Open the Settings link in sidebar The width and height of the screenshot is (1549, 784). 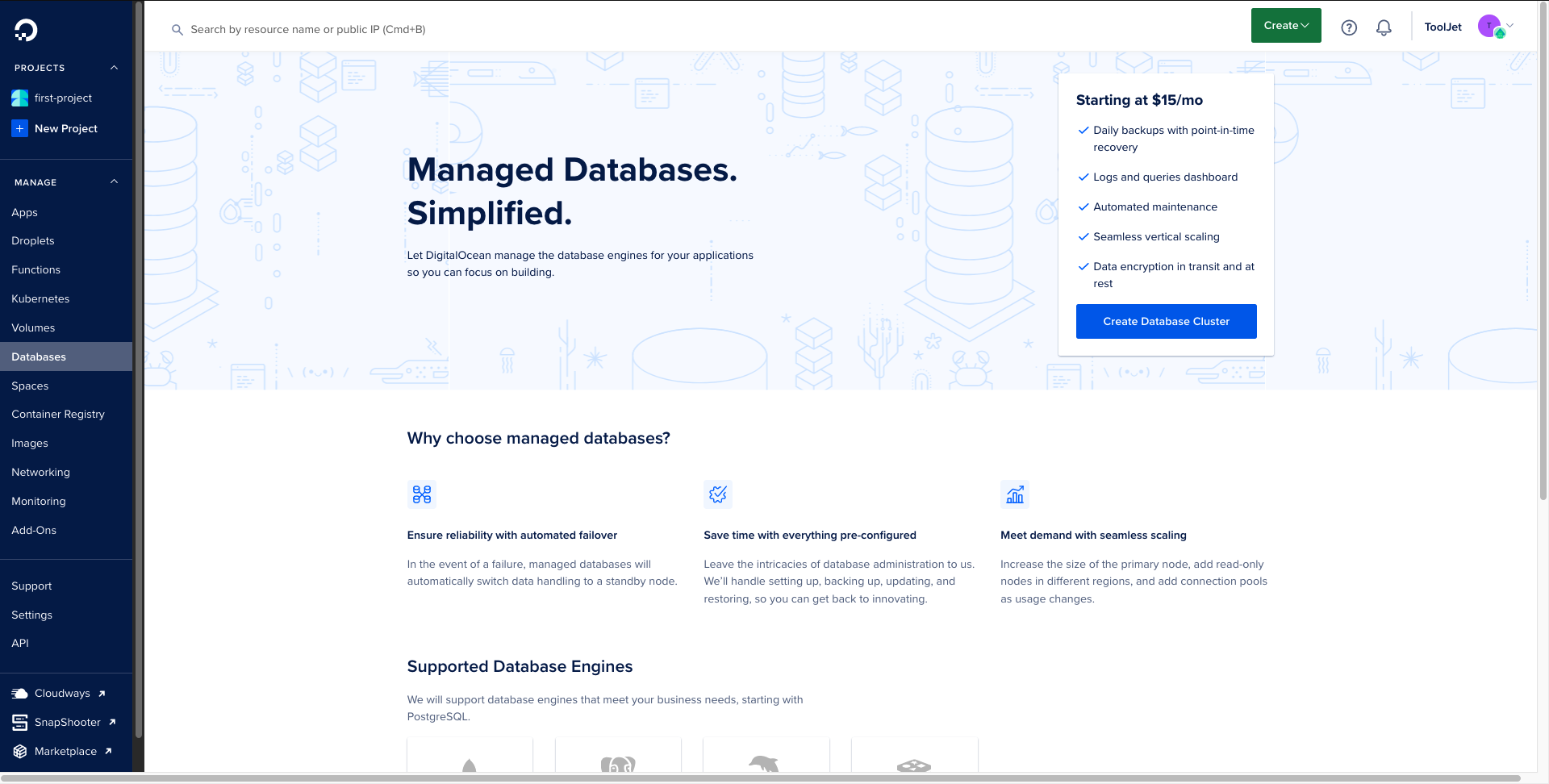click(31, 615)
